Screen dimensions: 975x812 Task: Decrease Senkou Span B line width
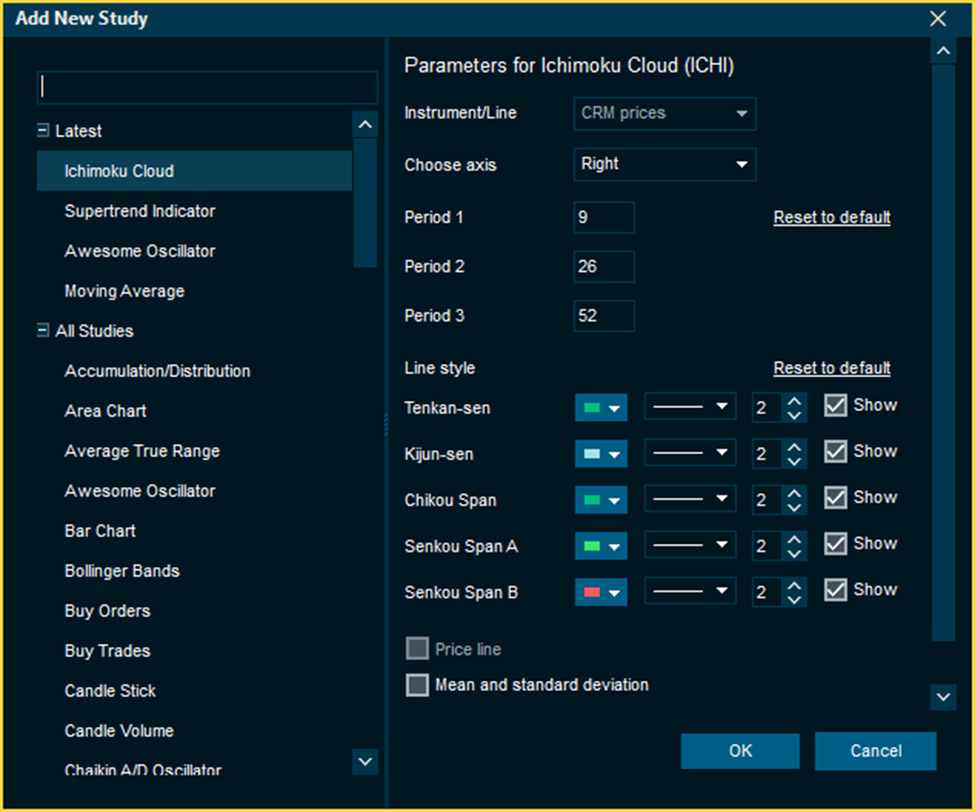coord(794,600)
